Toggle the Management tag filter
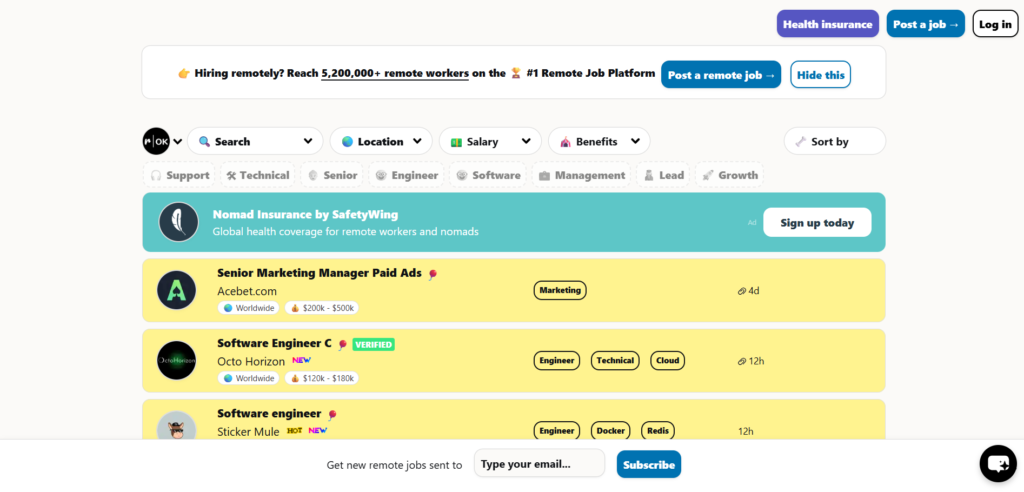 coord(581,175)
